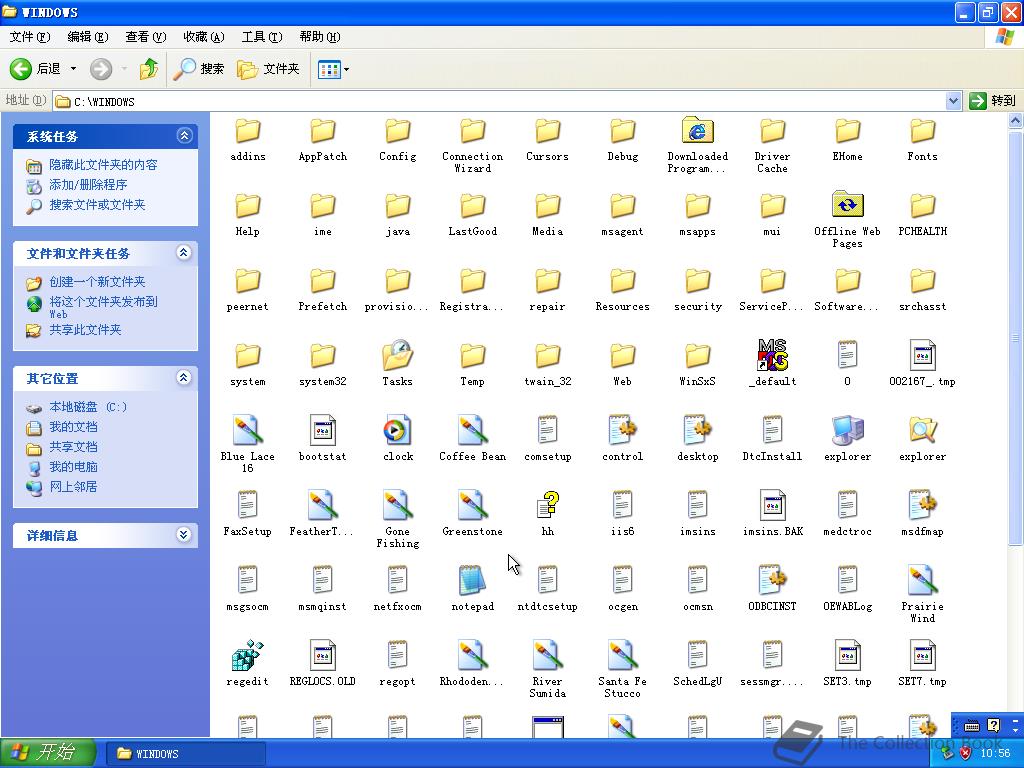Select the notepad application icon
The width and height of the screenshot is (1024, 768).
pos(472,580)
